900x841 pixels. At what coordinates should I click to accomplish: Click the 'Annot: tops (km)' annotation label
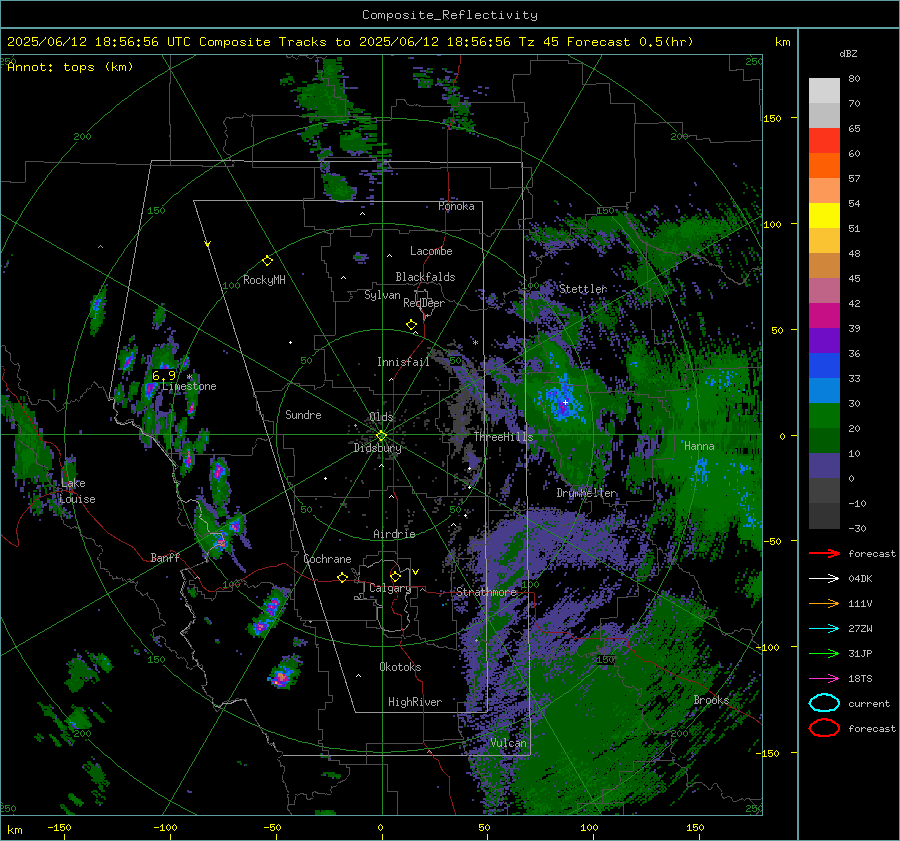(70, 67)
